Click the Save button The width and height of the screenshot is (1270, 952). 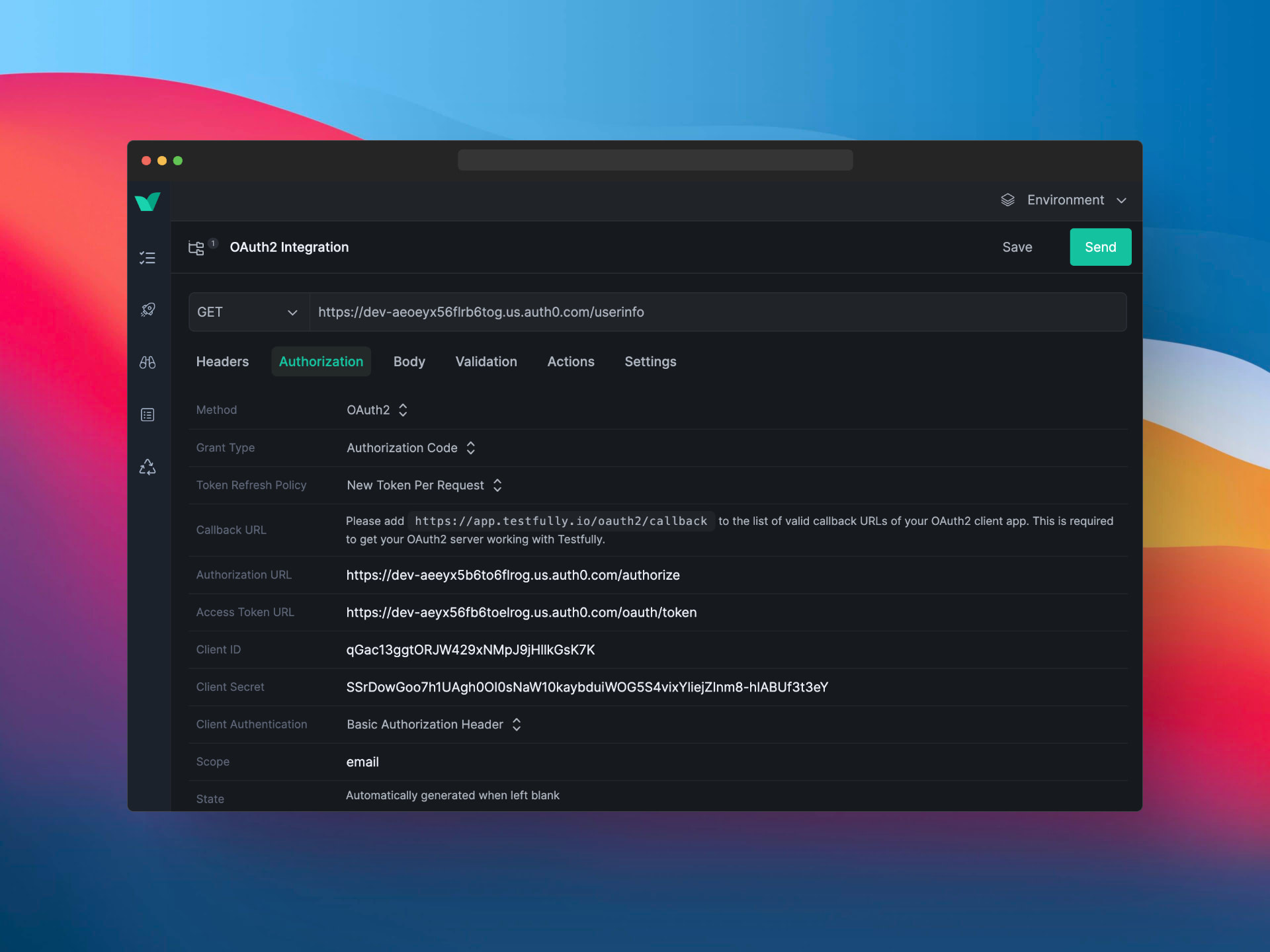[x=1017, y=247]
